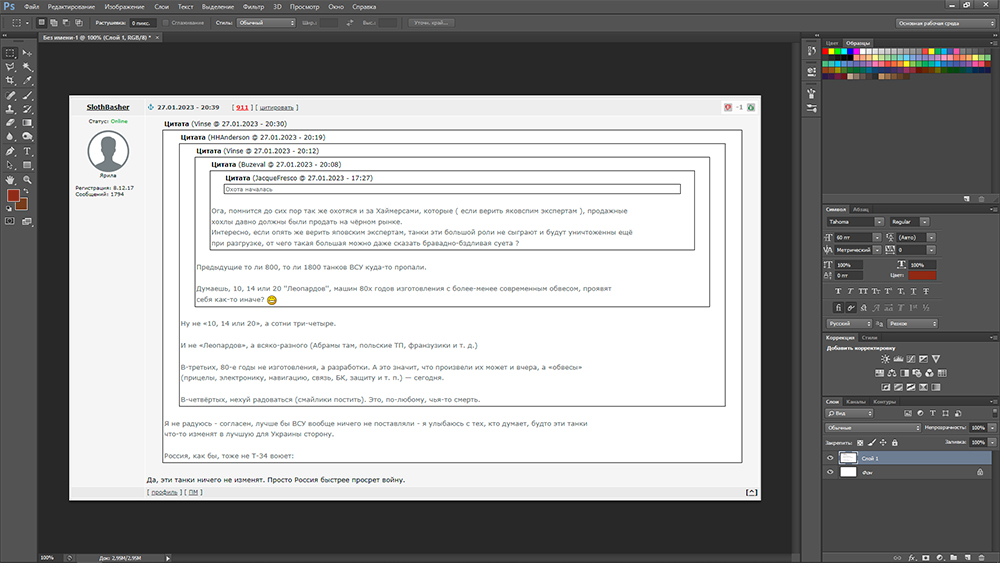This screenshot has width=1000, height=563.
Task: Select the Brush tool
Action: 27,96
